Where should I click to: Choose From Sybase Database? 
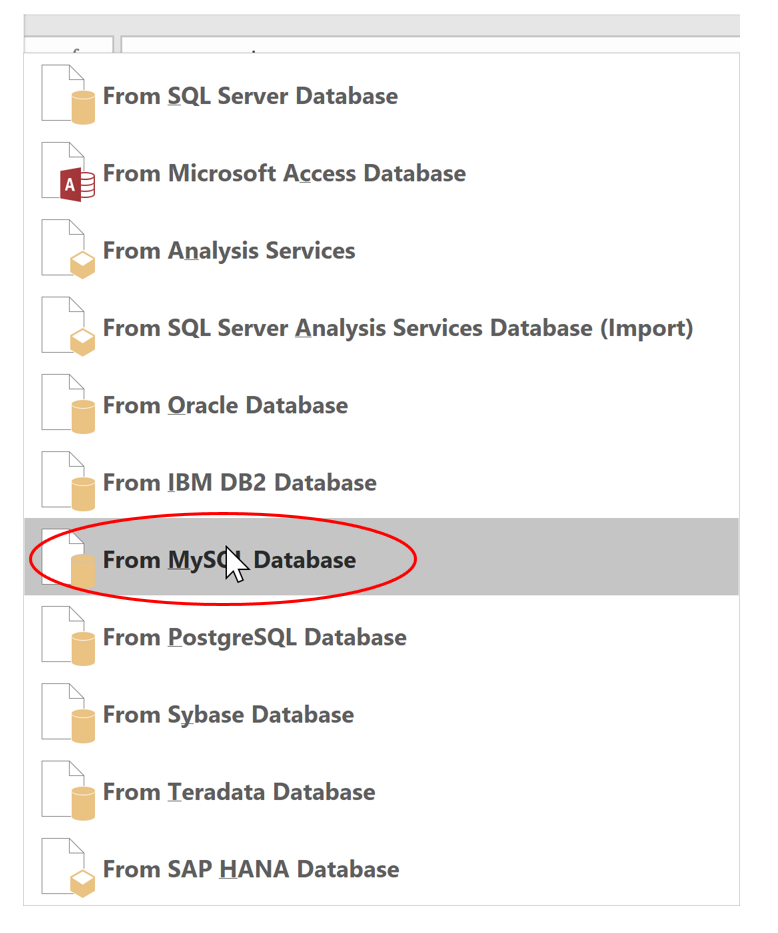pyautogui.click(x=228, y=714)
